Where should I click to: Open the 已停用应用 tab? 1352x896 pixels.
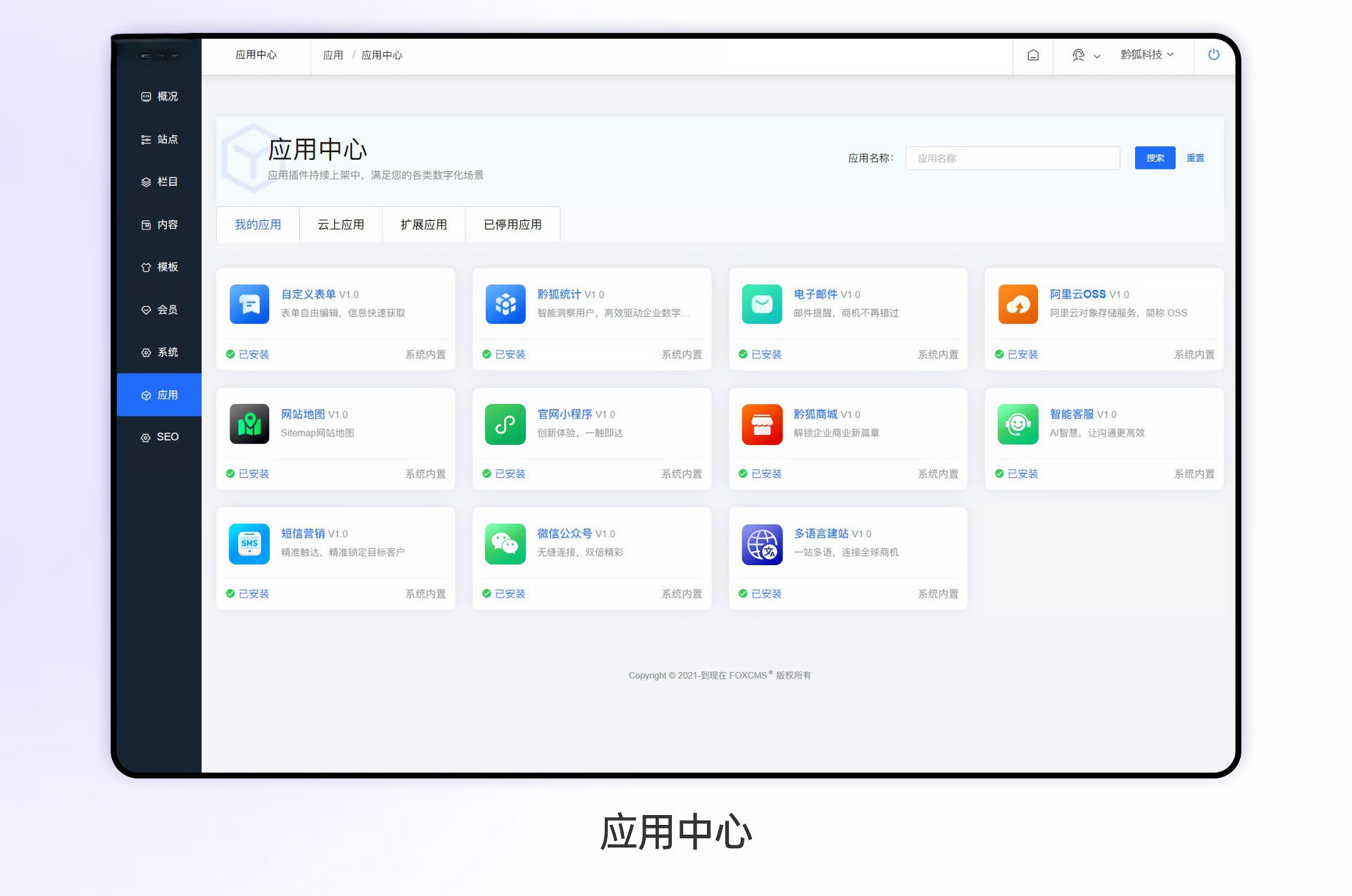512,225
